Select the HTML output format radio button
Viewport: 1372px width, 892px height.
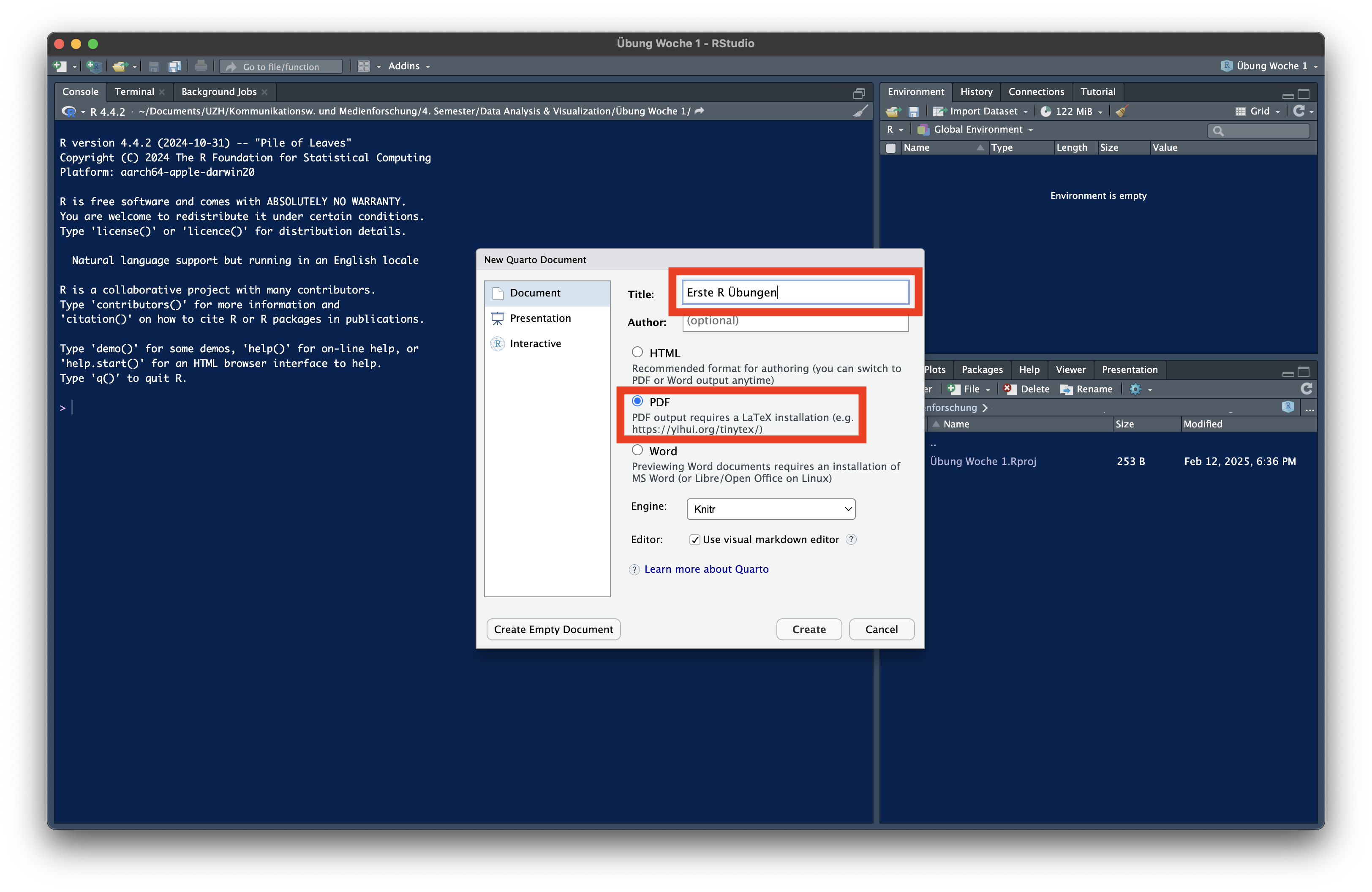click(x=637, y=352)
